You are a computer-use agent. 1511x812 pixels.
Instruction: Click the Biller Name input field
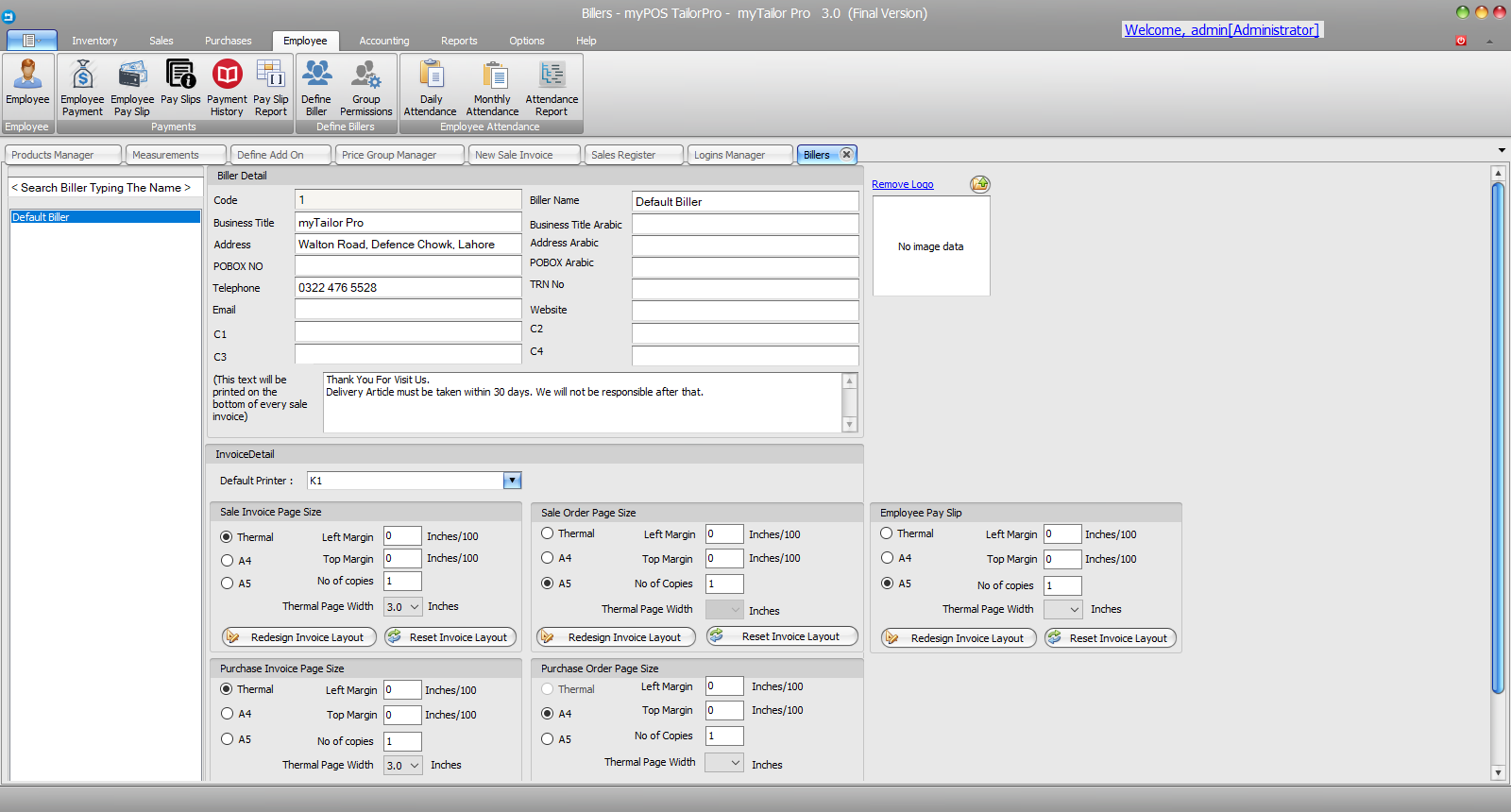[744, 202]
